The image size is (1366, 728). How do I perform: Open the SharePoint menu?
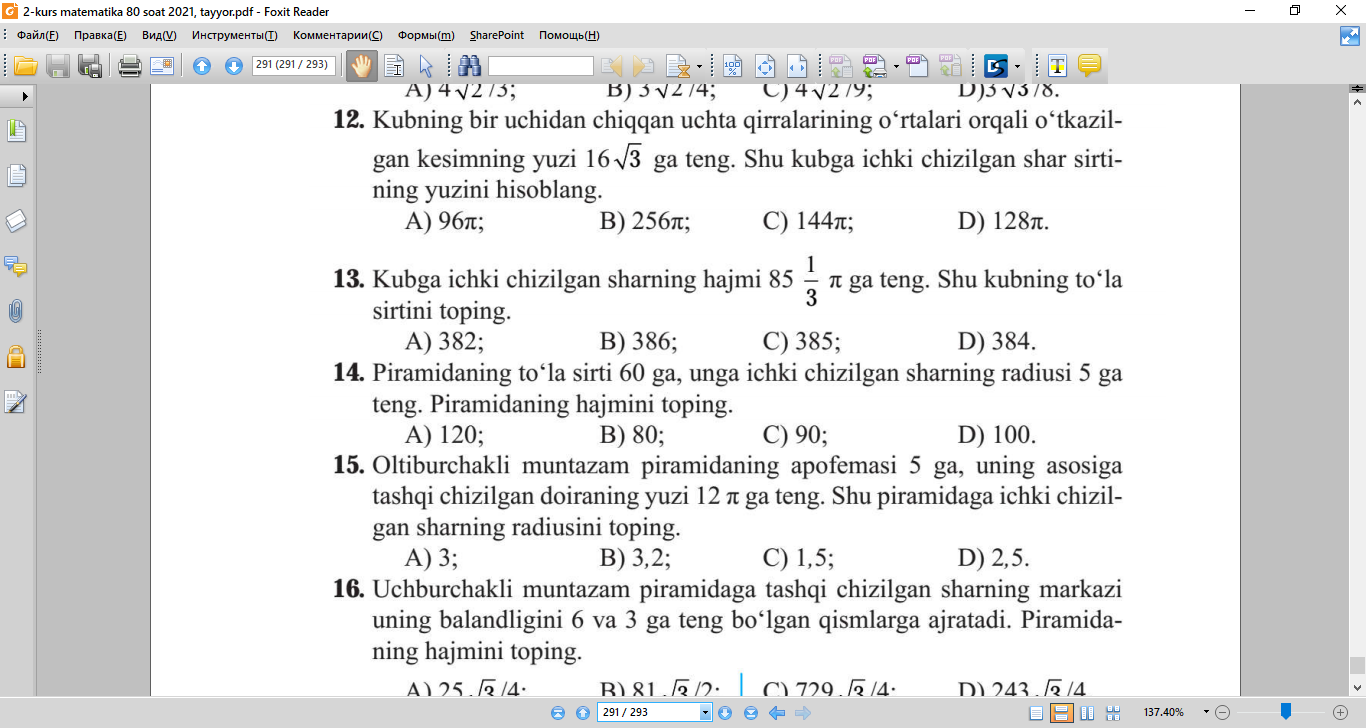click(x=497, y=35)
